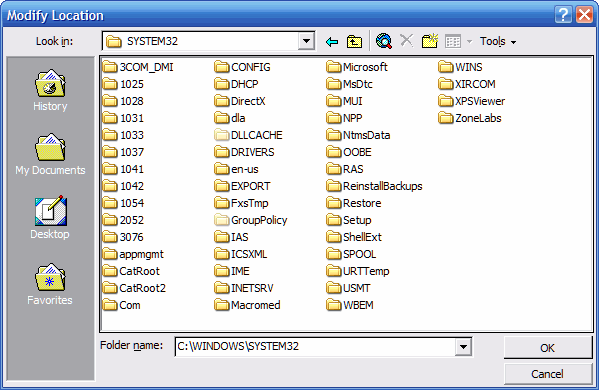Expand the Views dropdown arrow

pos(469,42)
